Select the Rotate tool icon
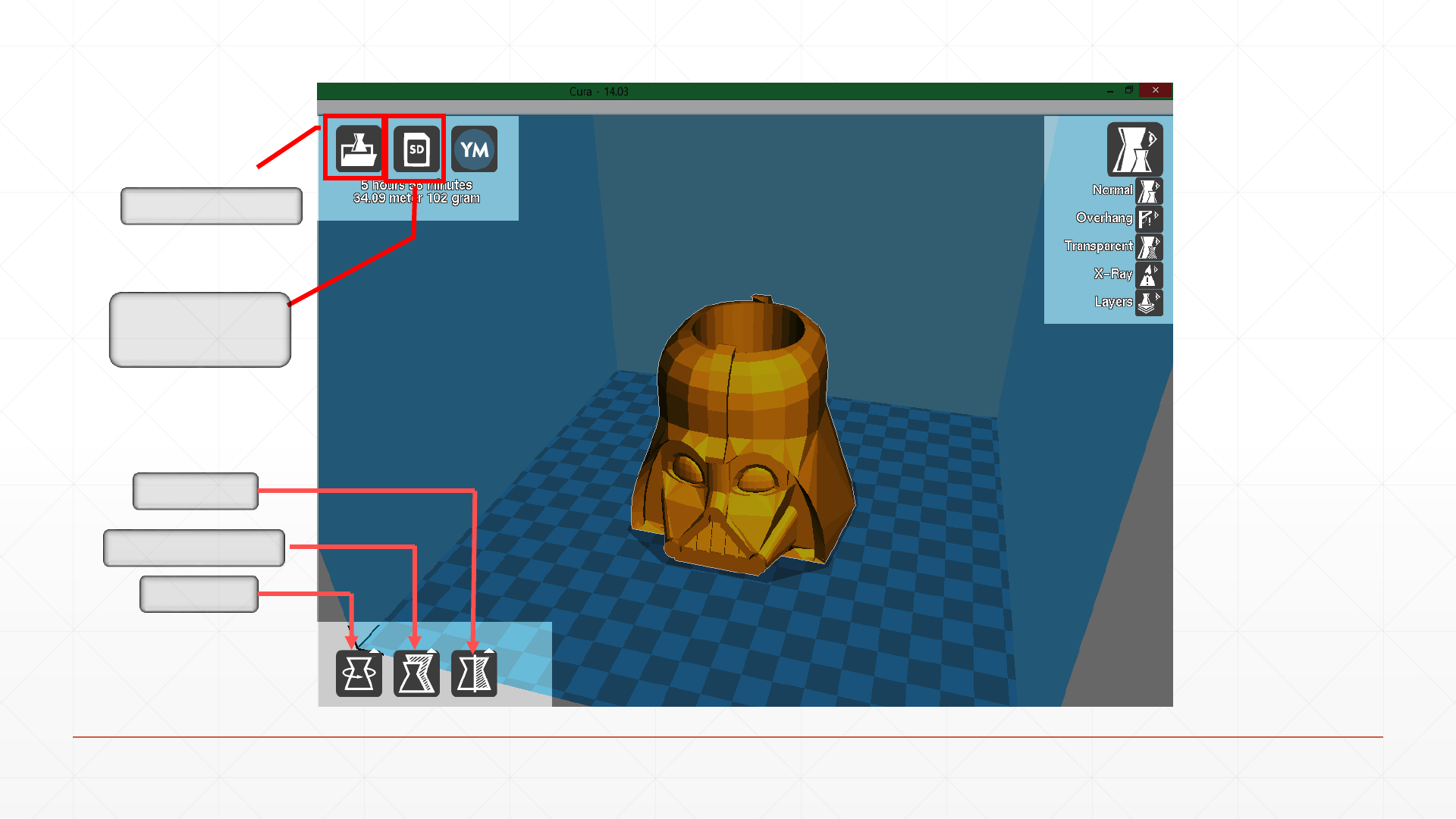 359,673
